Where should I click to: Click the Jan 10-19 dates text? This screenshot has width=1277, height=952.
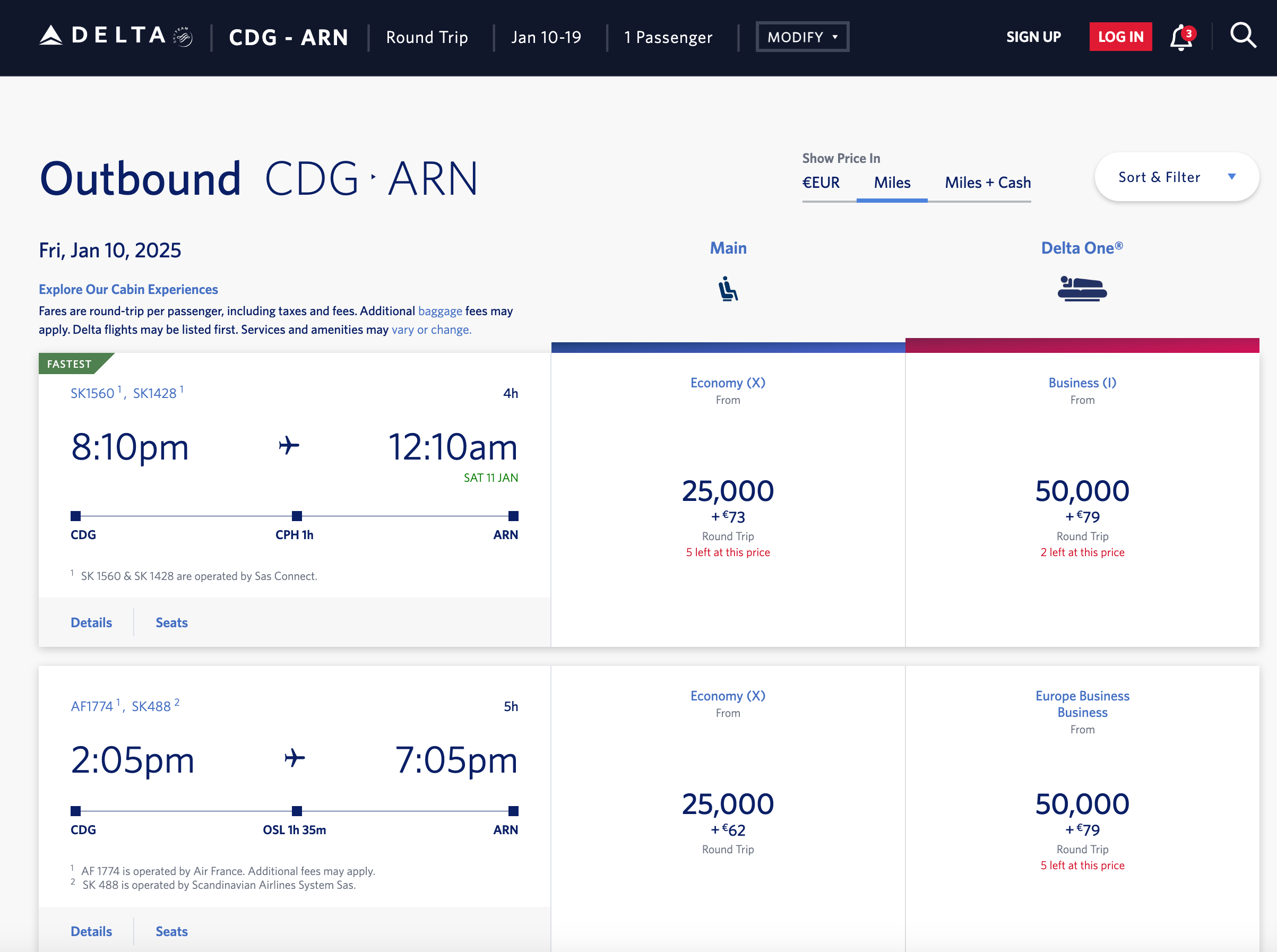pyautogui.click(x=546, y=38)
